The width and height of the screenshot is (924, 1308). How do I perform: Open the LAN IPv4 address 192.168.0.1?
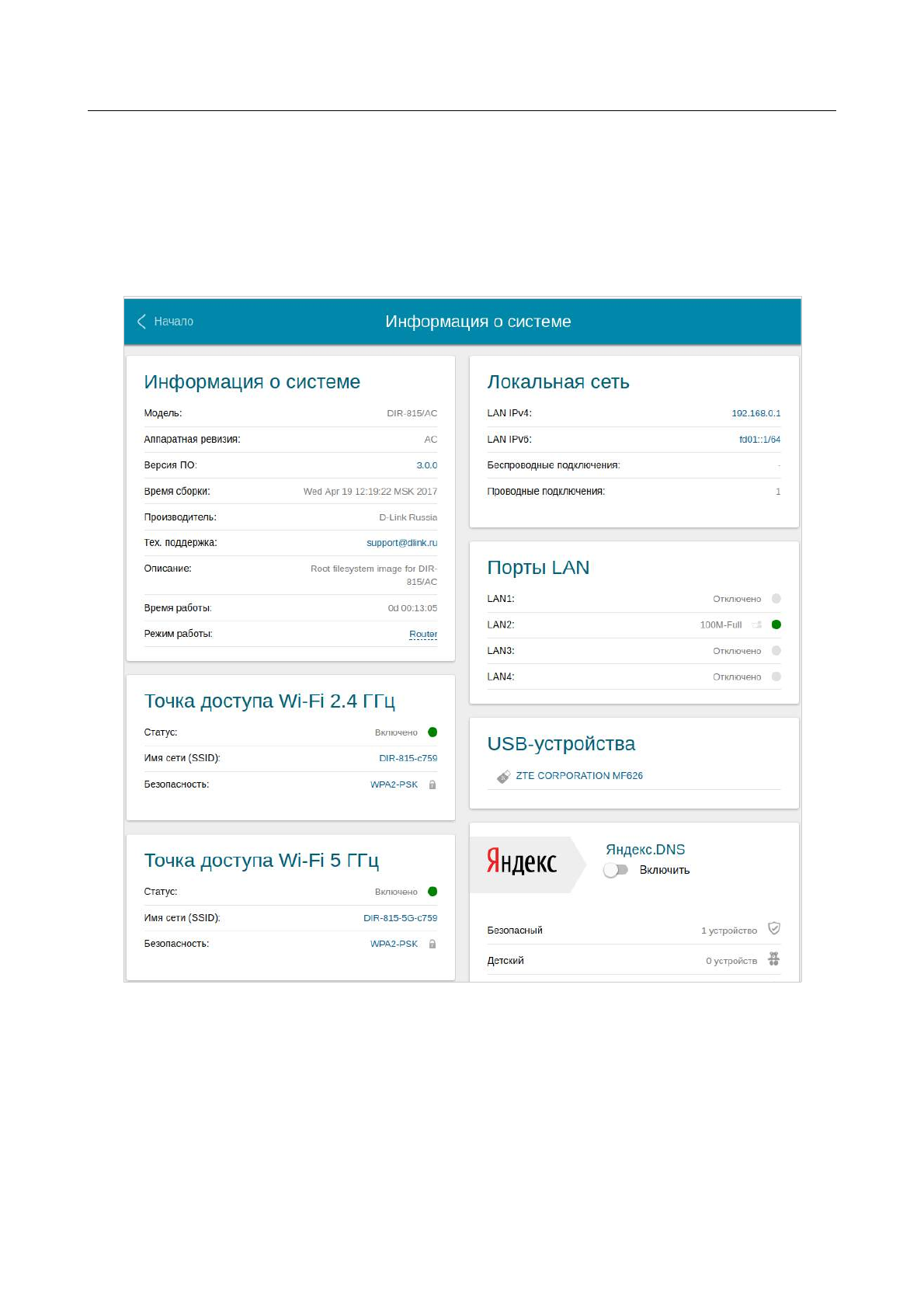click(756, 413)
